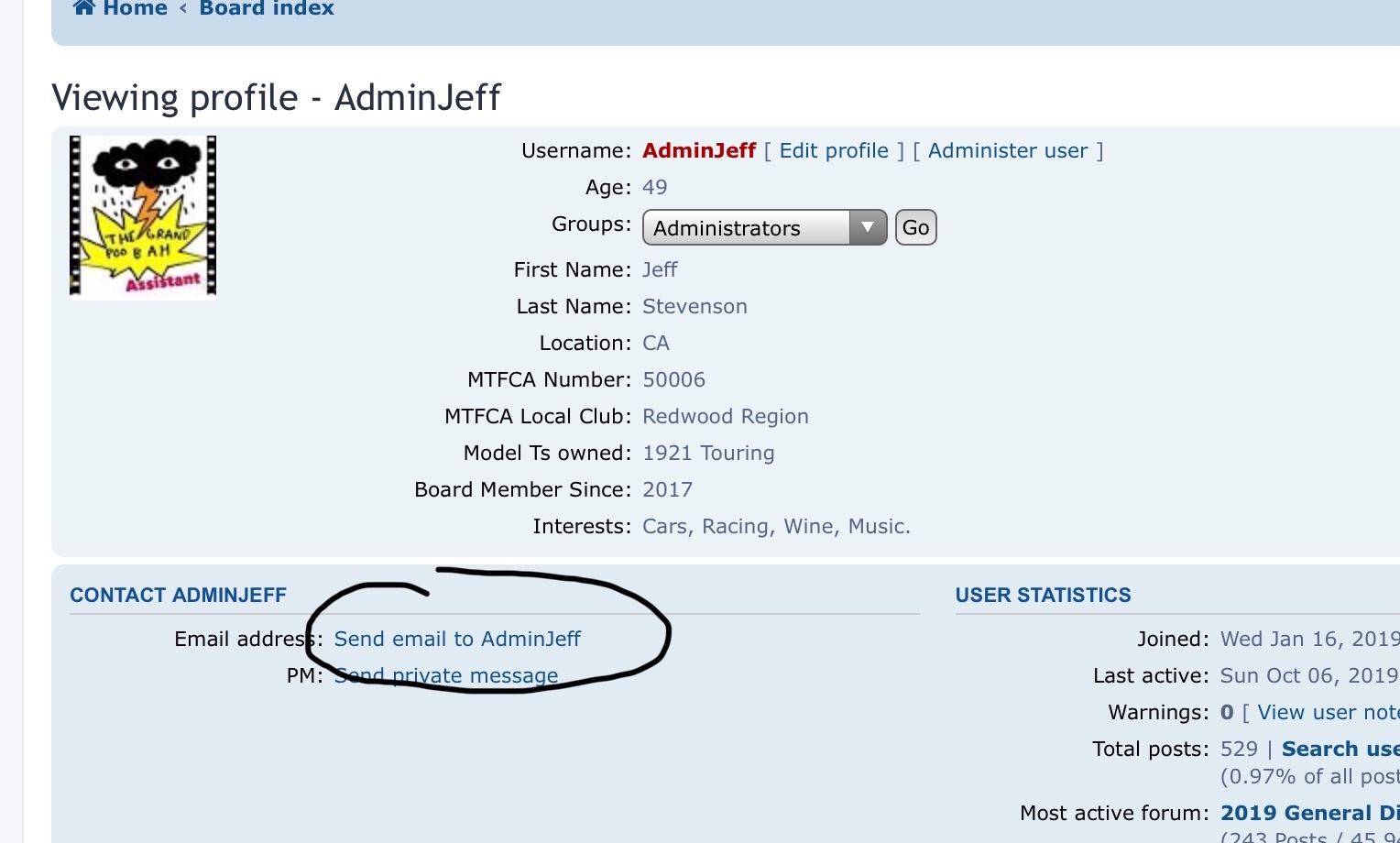Click the 1921 Touring Model Ts value
Viewport: 1400px width, 843px height.
coord(708,454)
